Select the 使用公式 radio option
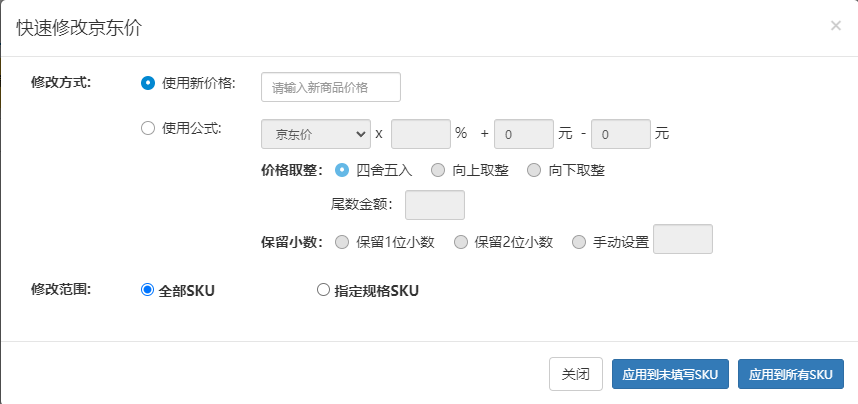Screen dimensions: 858x404 148,128
